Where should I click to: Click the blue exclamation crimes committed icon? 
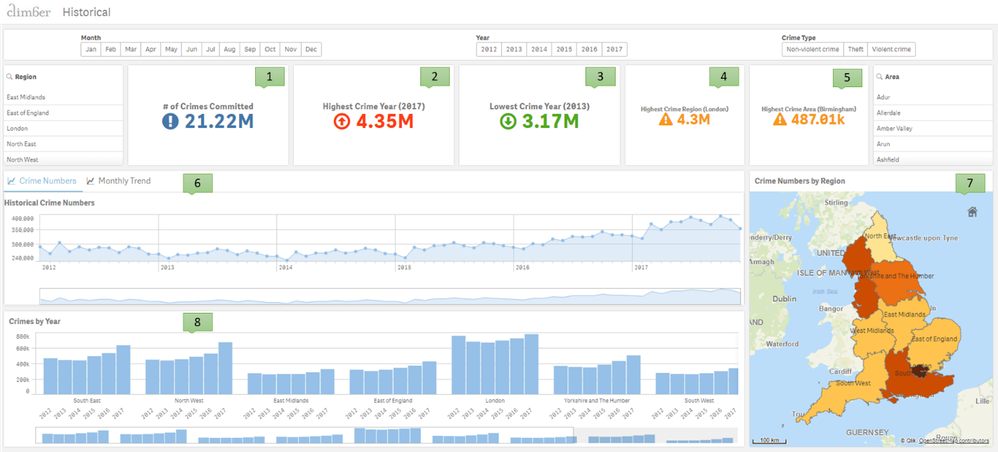(171, 121)
